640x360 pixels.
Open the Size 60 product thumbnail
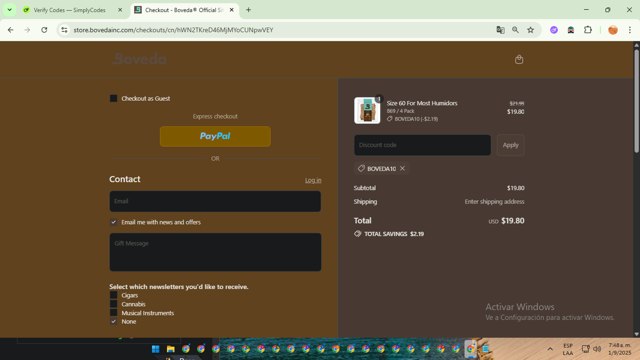click(x=367, y=110)
